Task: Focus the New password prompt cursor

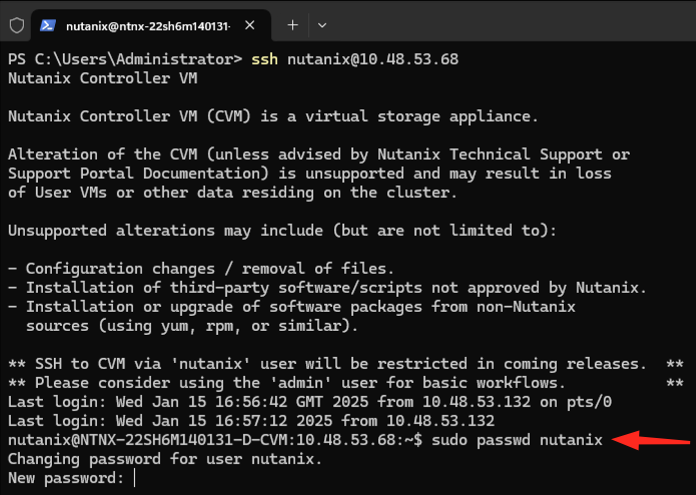Action: 134,478
